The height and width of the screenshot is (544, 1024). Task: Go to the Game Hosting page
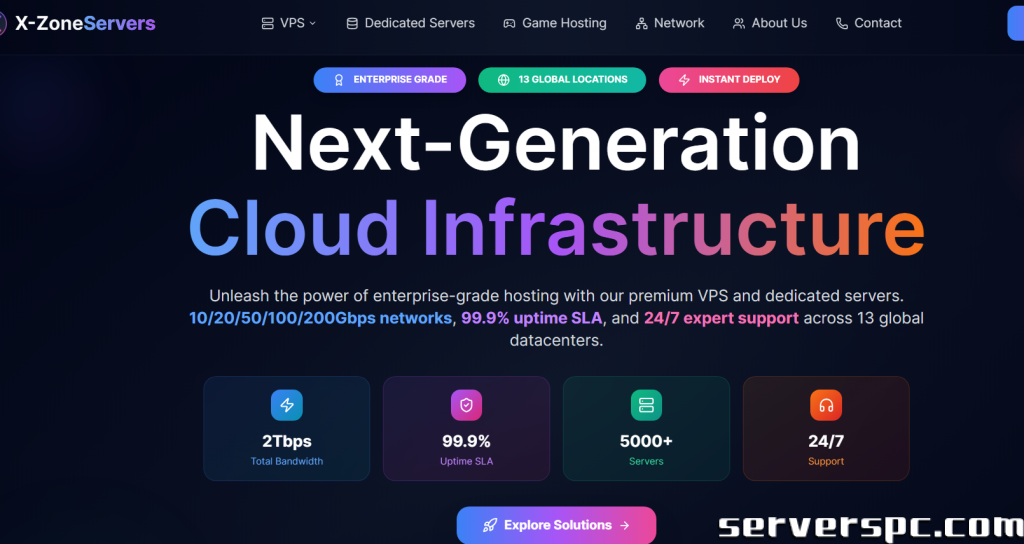(564, 23)
